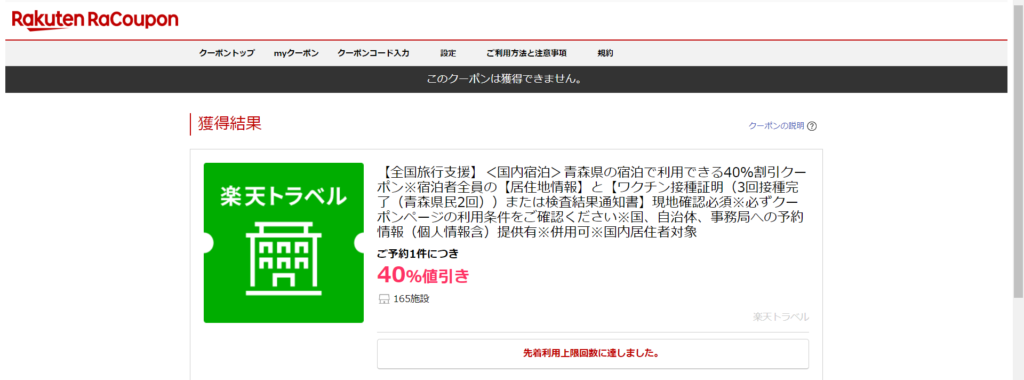Click the gray 楽天トラベル label under the coupon
1024x380 pixels.
[x=780, y=317]
